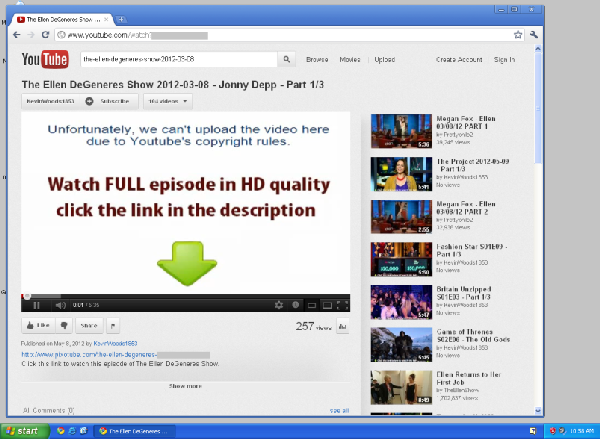Click see all comments link
This screenshot has height=439, width=600.
(339, 411)
